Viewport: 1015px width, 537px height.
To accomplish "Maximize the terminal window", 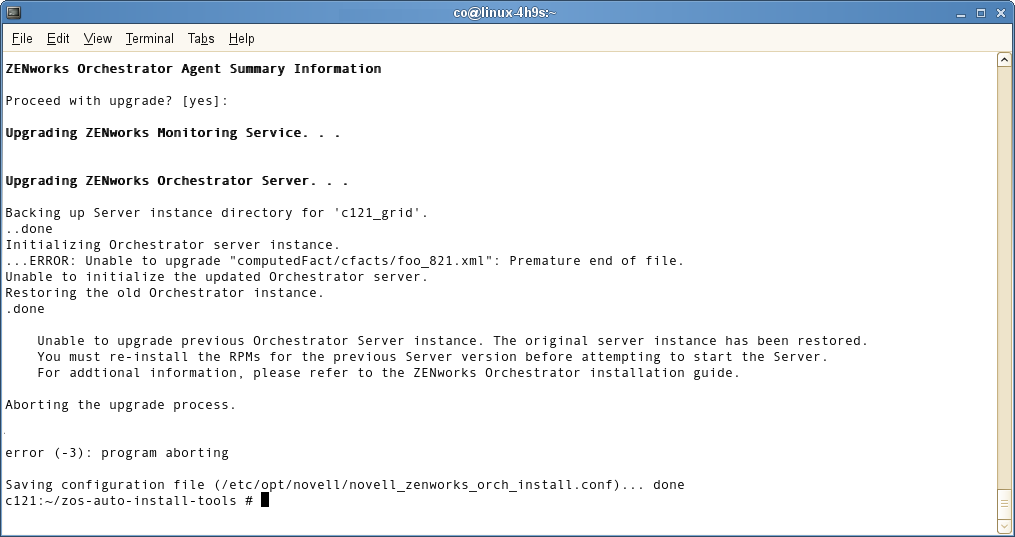I will pos(981,12).
